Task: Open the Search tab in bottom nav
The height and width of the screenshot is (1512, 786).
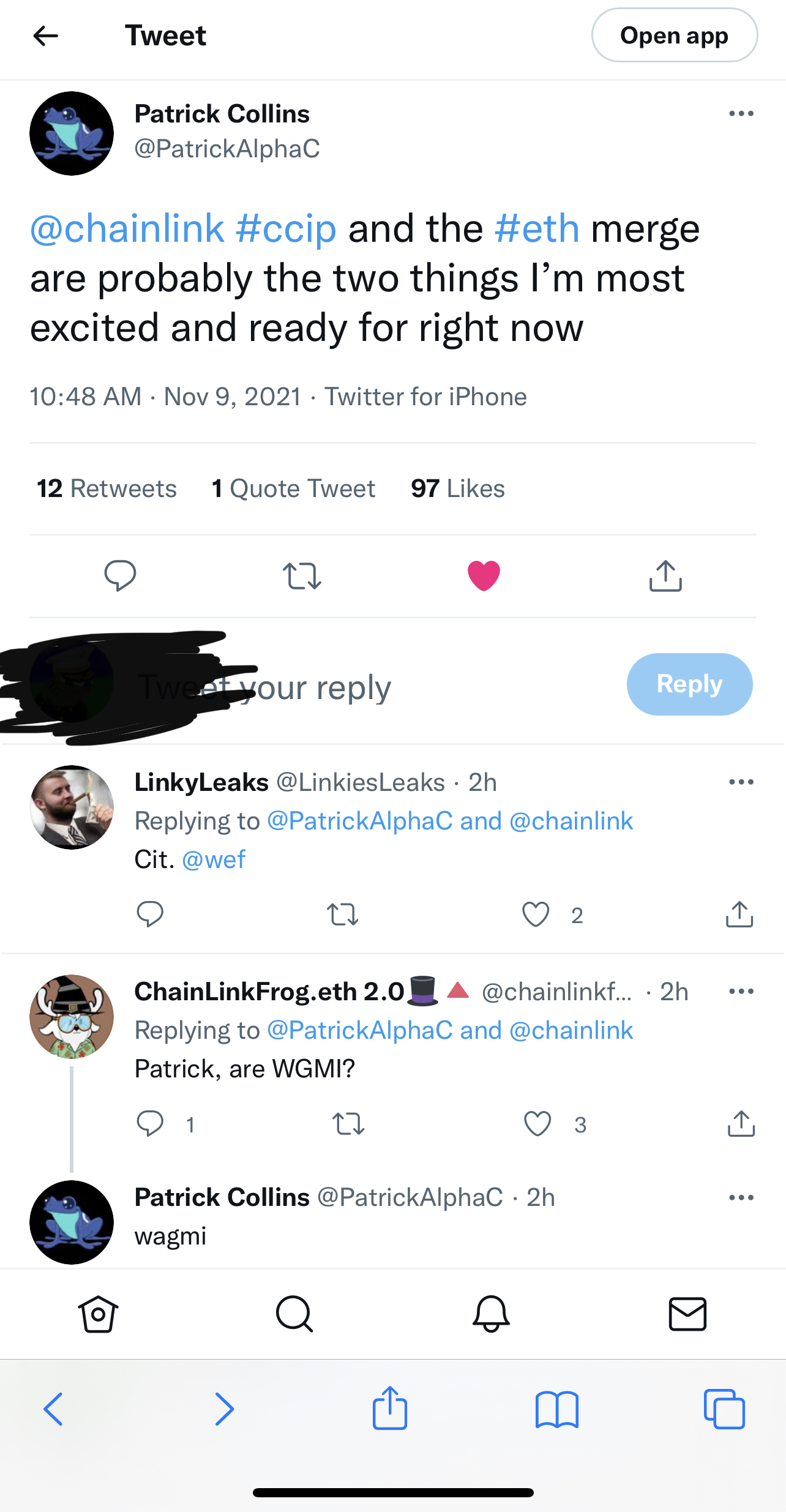Action: coord(294,1314)
